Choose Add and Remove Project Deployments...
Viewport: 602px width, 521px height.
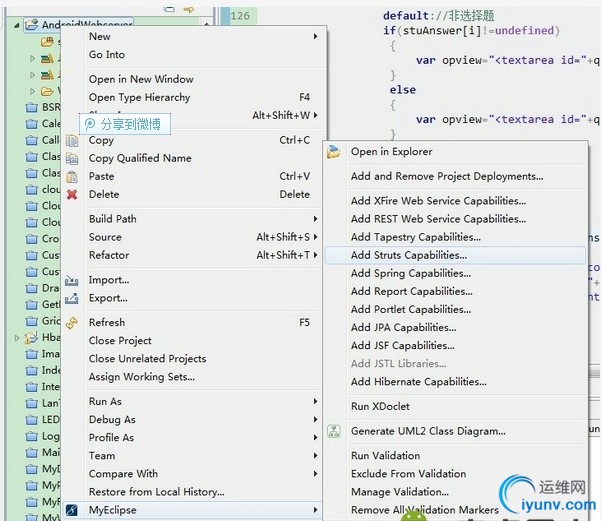tap(447, 177)
